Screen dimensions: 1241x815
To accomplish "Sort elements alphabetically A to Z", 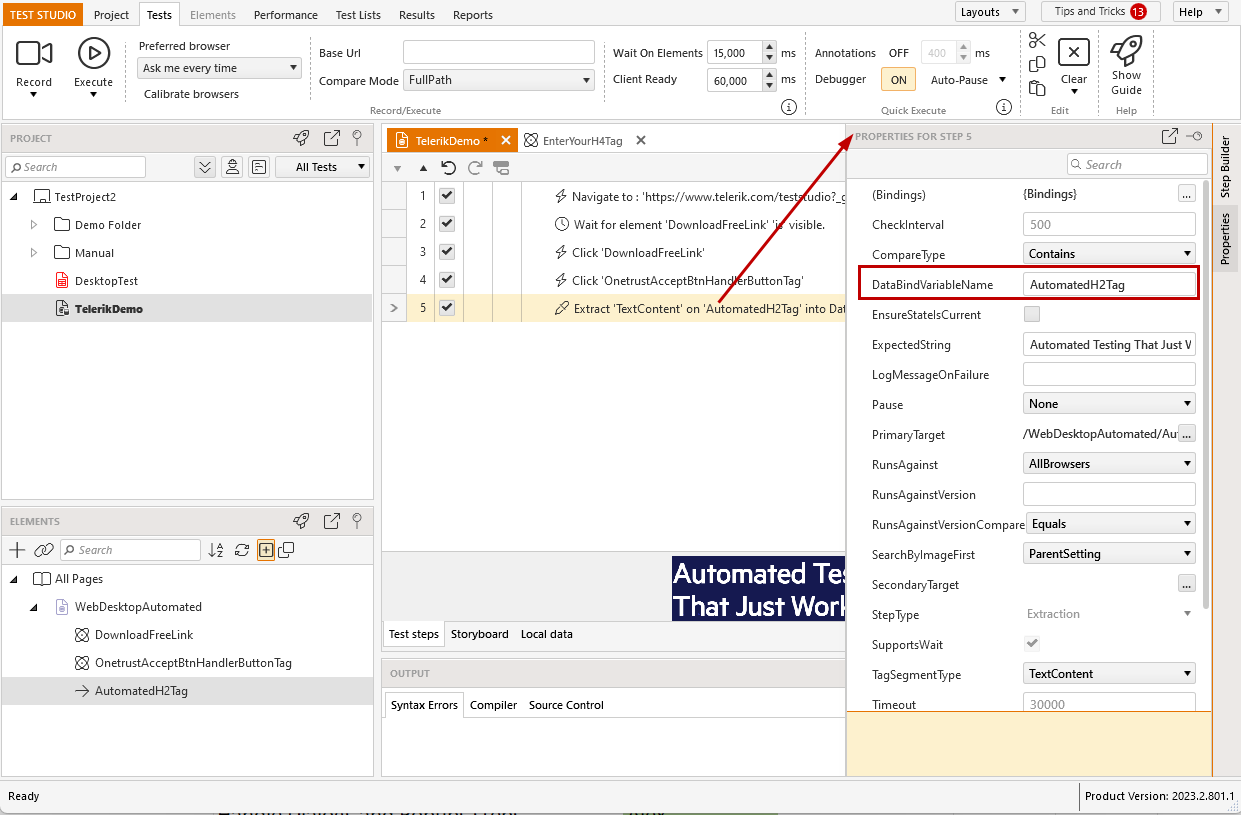I will point(216,550).
